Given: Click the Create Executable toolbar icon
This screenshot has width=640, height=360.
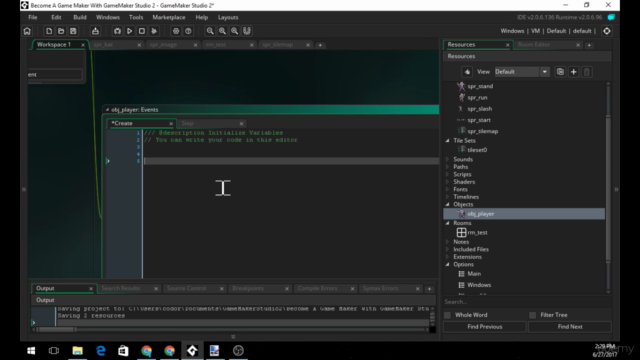Looking at the screenshot, I should 95,31.
